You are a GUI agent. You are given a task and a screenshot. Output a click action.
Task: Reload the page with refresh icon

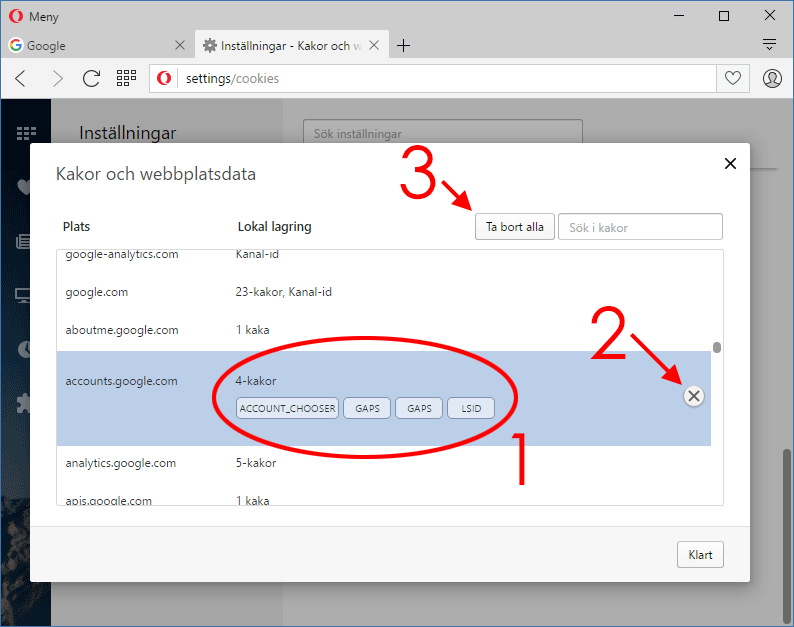(91, 78)
